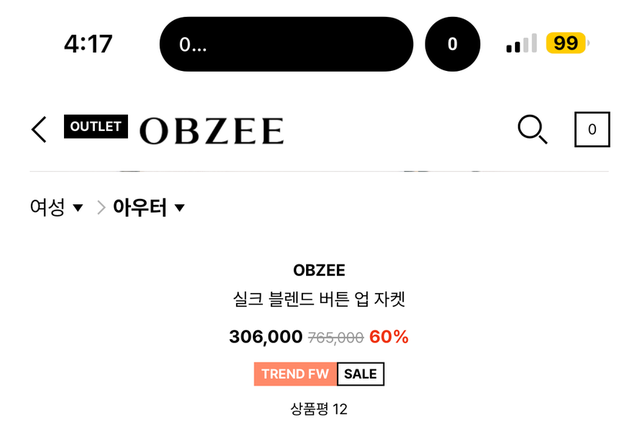
Task: Tap the round 0 status bubble
Action: point(452,44)
